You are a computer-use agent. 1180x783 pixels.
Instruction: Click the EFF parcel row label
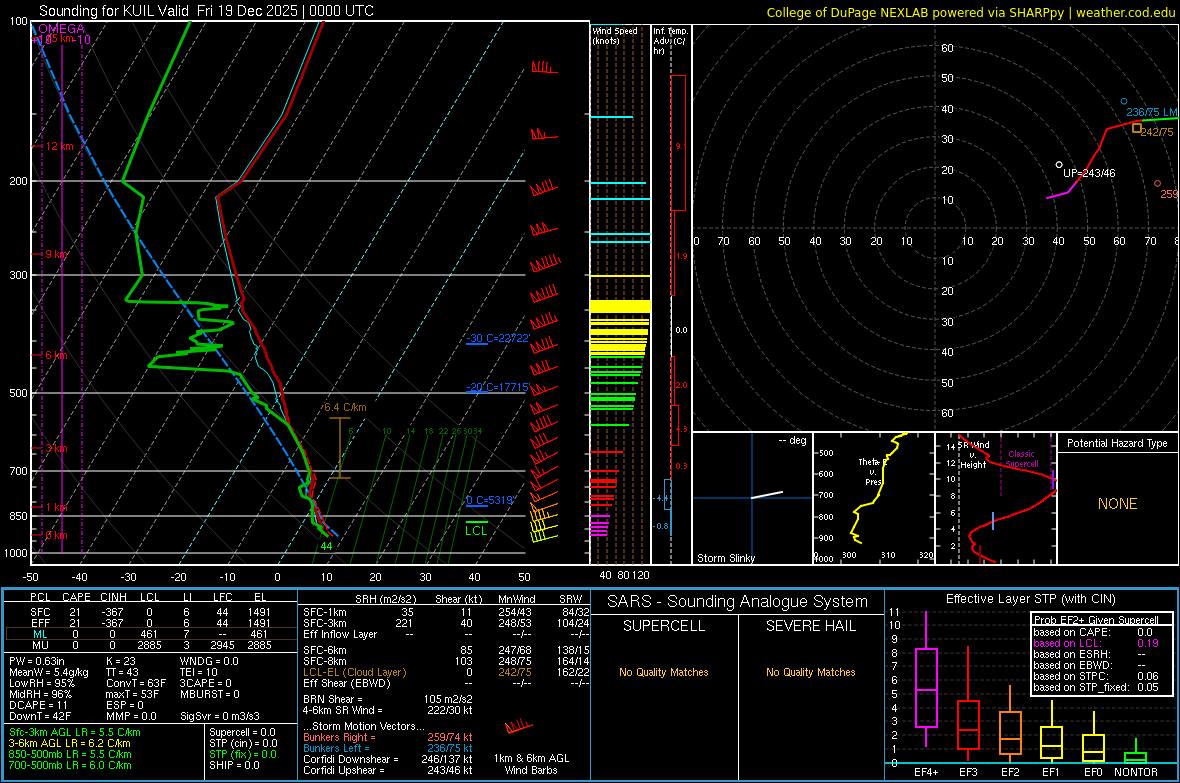click(x=40, y=623)
